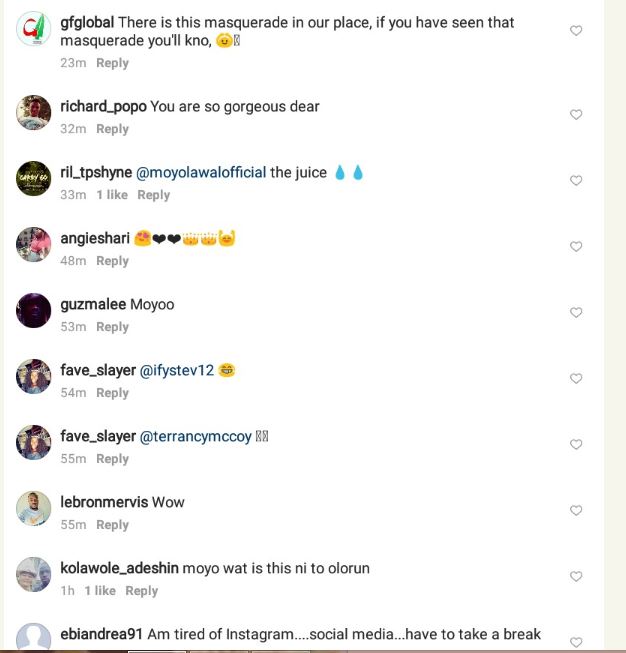Reply to richard_popo's gorgeous comment
626x653 pixels.
tap(112, 129)
